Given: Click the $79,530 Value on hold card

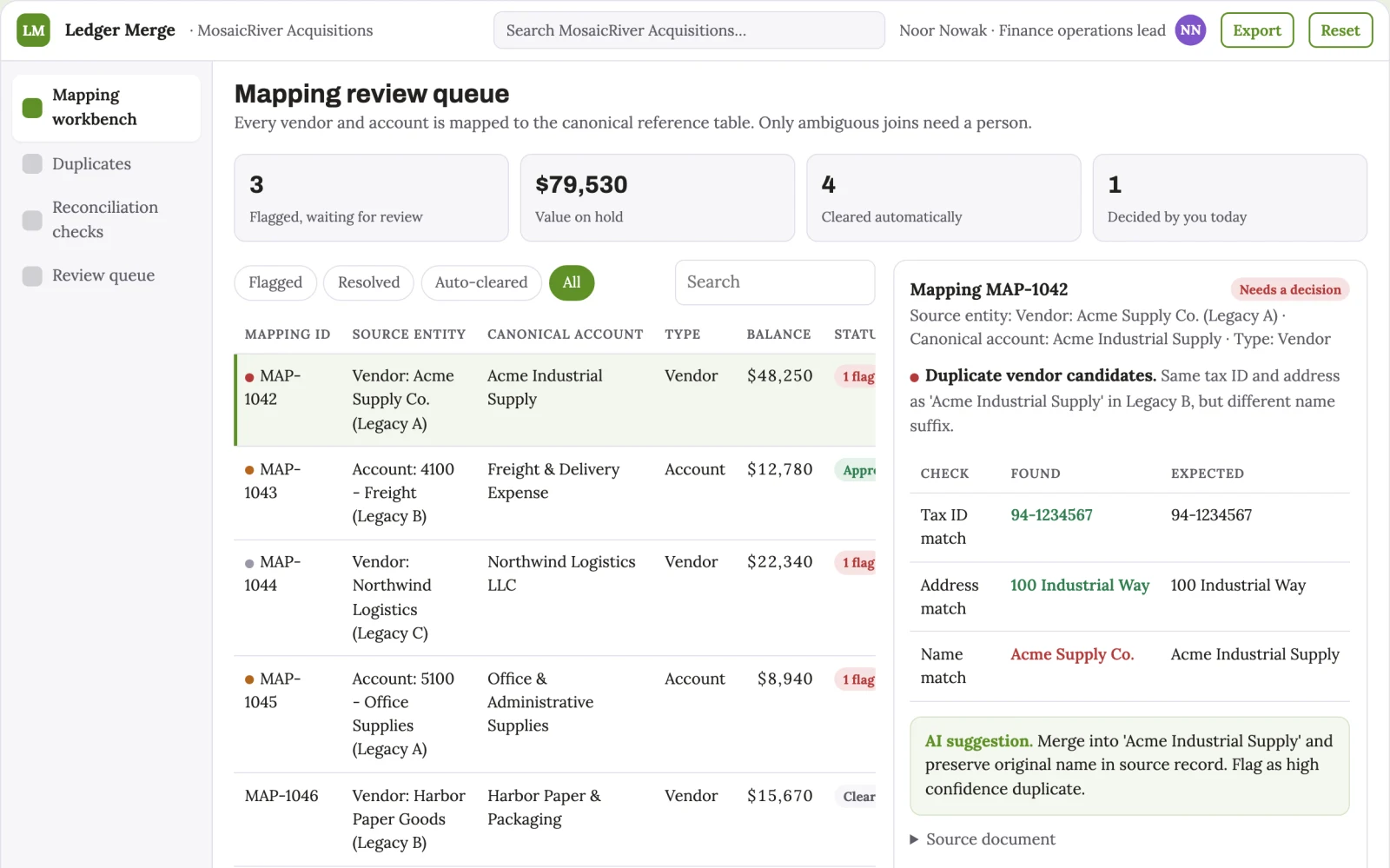Looking at the screenshot, I should (657, 198).
